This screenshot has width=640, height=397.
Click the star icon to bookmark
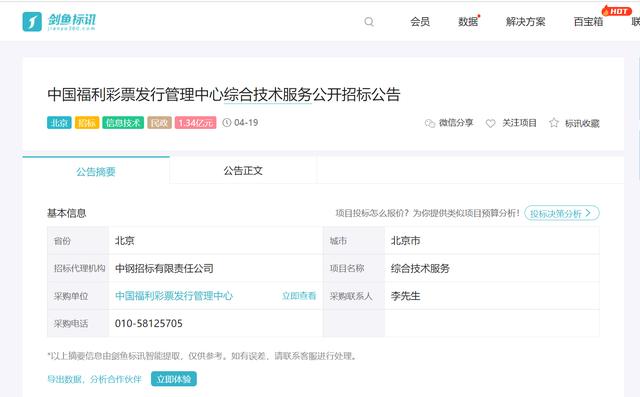(x=553, y=123)
